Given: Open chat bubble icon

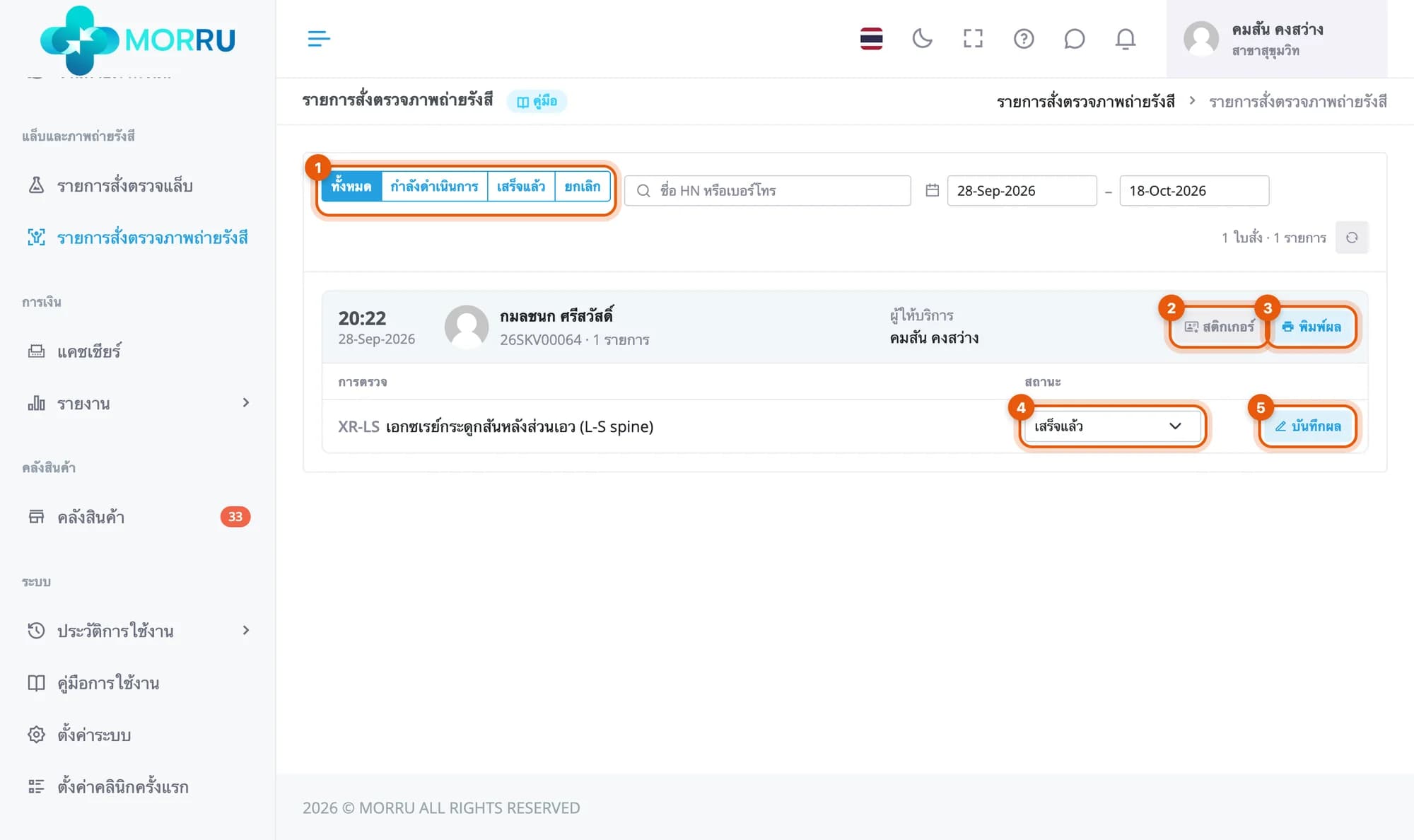Looking at the screenshot, I should click(x=1075, y=38).
